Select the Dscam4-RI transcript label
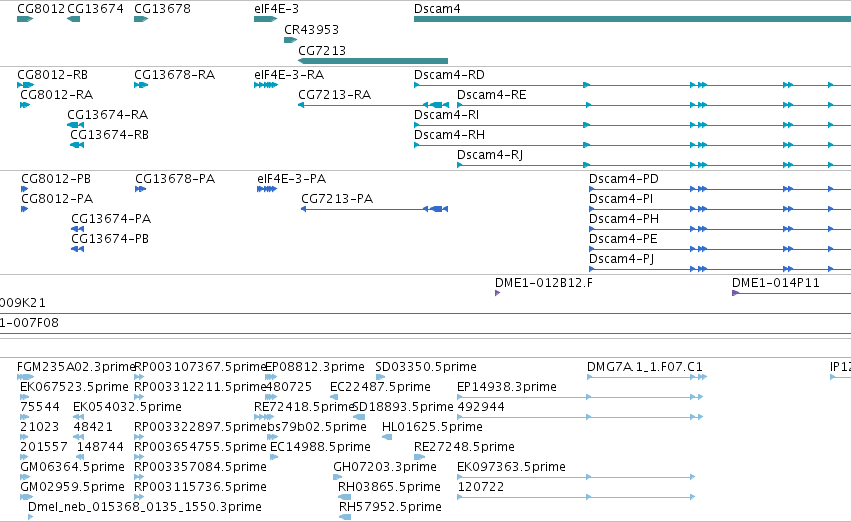This screenshot has width=851, height=522. 447,114
